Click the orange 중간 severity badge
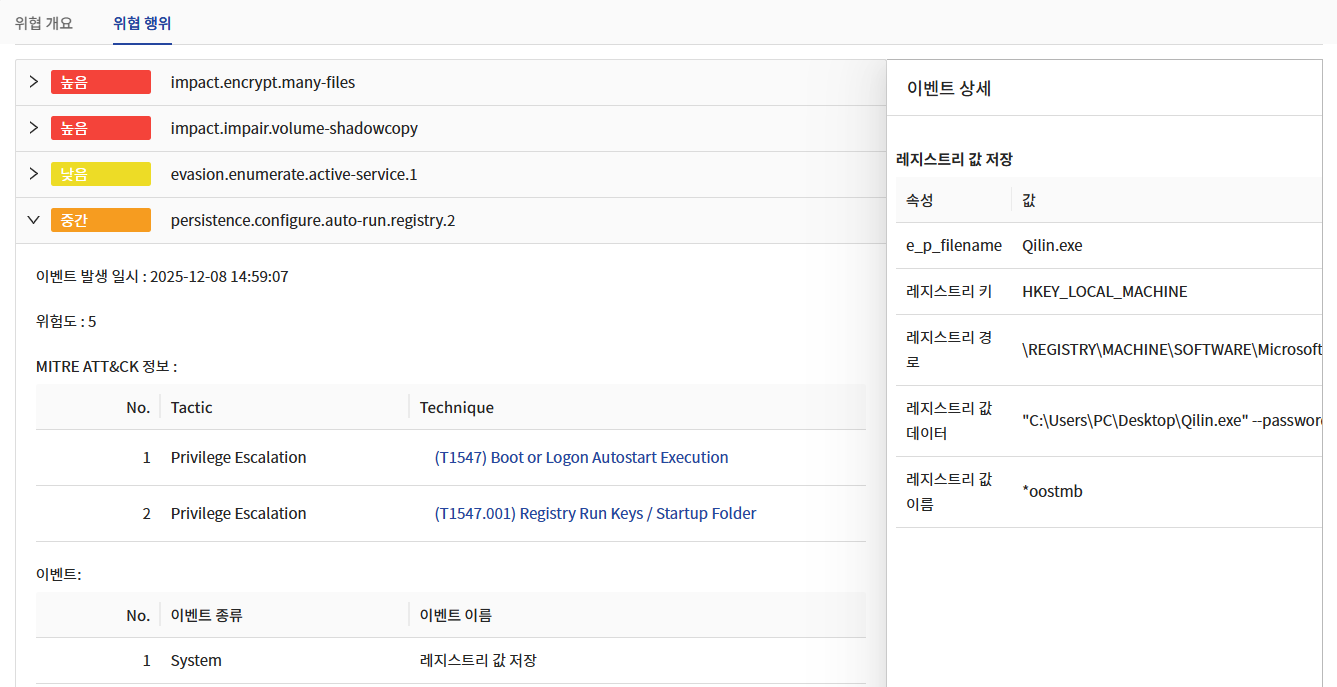The image size is (1337, 687). point(100,220)
